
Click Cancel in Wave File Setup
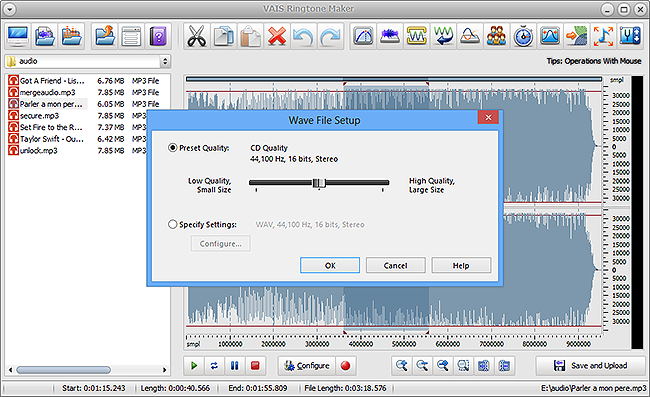click(395, 265)
